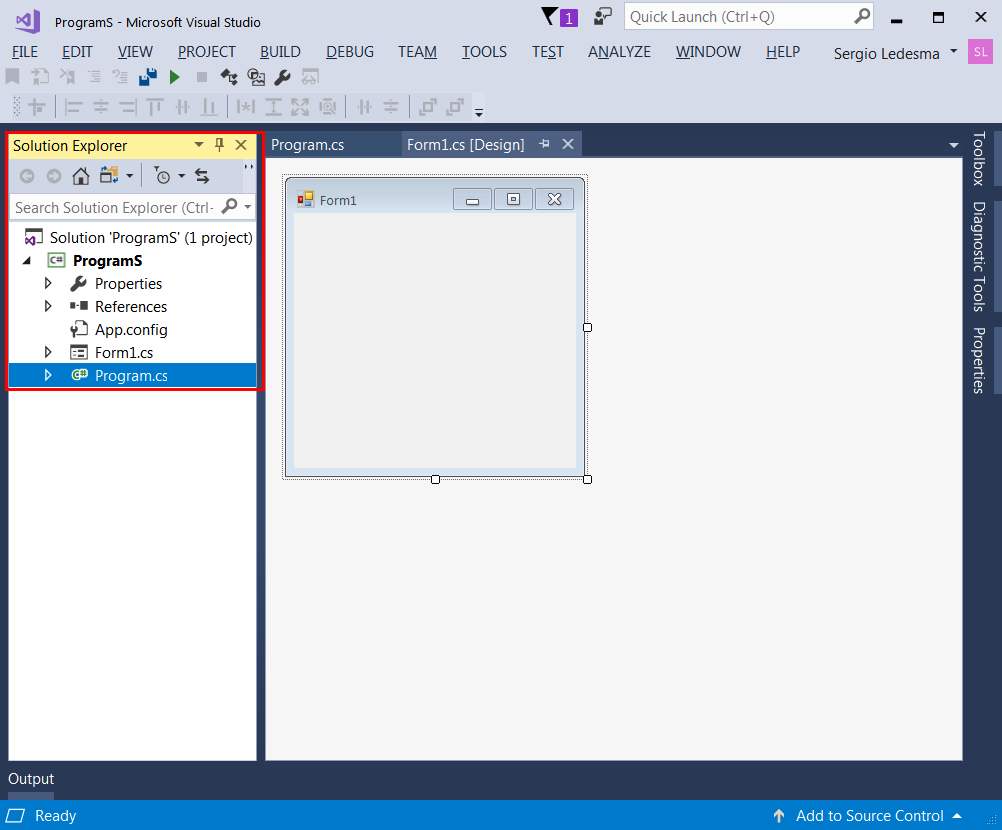Click the Pending Changes Filter clock icon
Screen dimensions: 1002x830
click(163, 176)
